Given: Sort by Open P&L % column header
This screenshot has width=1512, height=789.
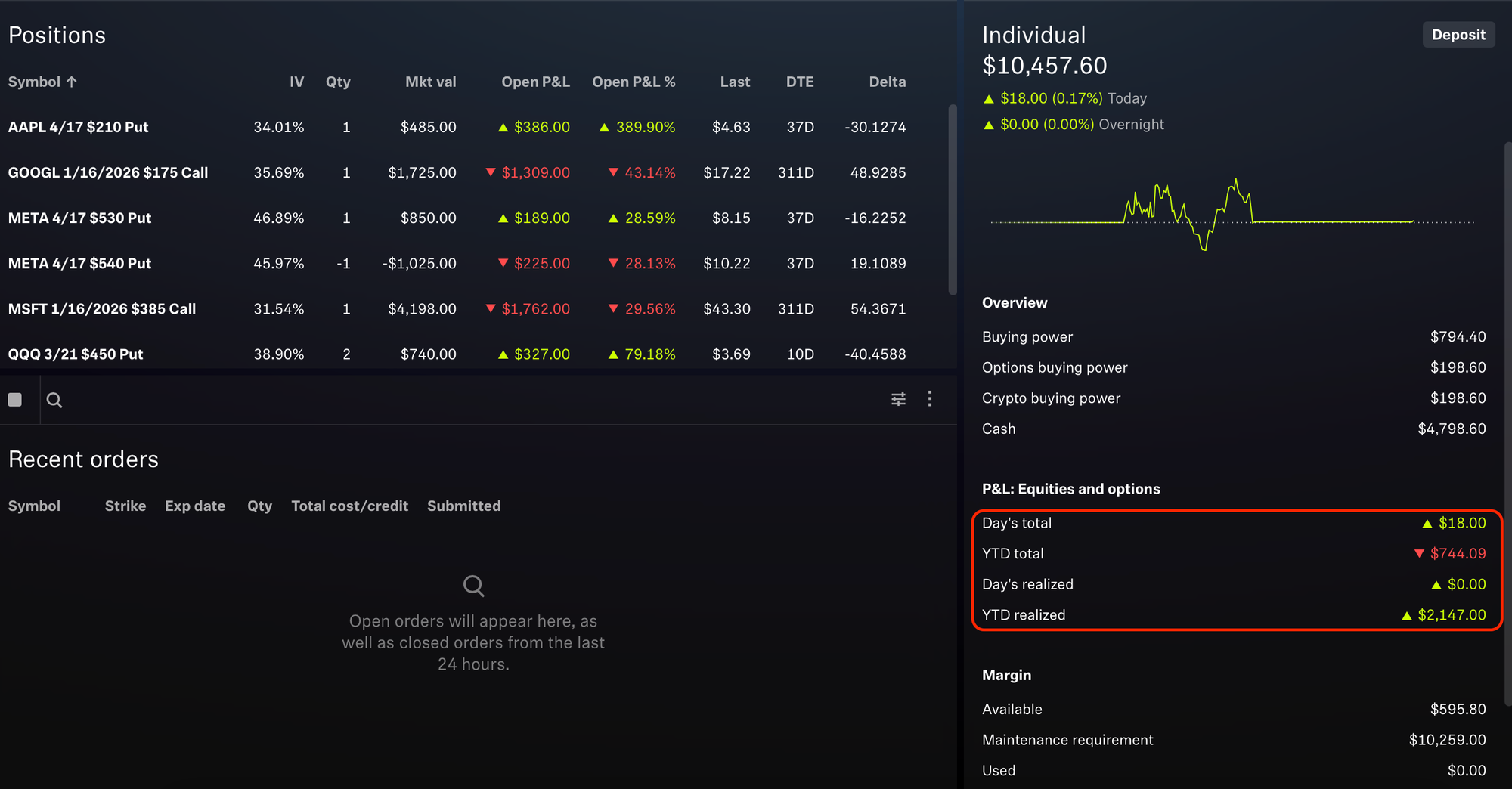Looking at the screenshot, I should [634, 82].
